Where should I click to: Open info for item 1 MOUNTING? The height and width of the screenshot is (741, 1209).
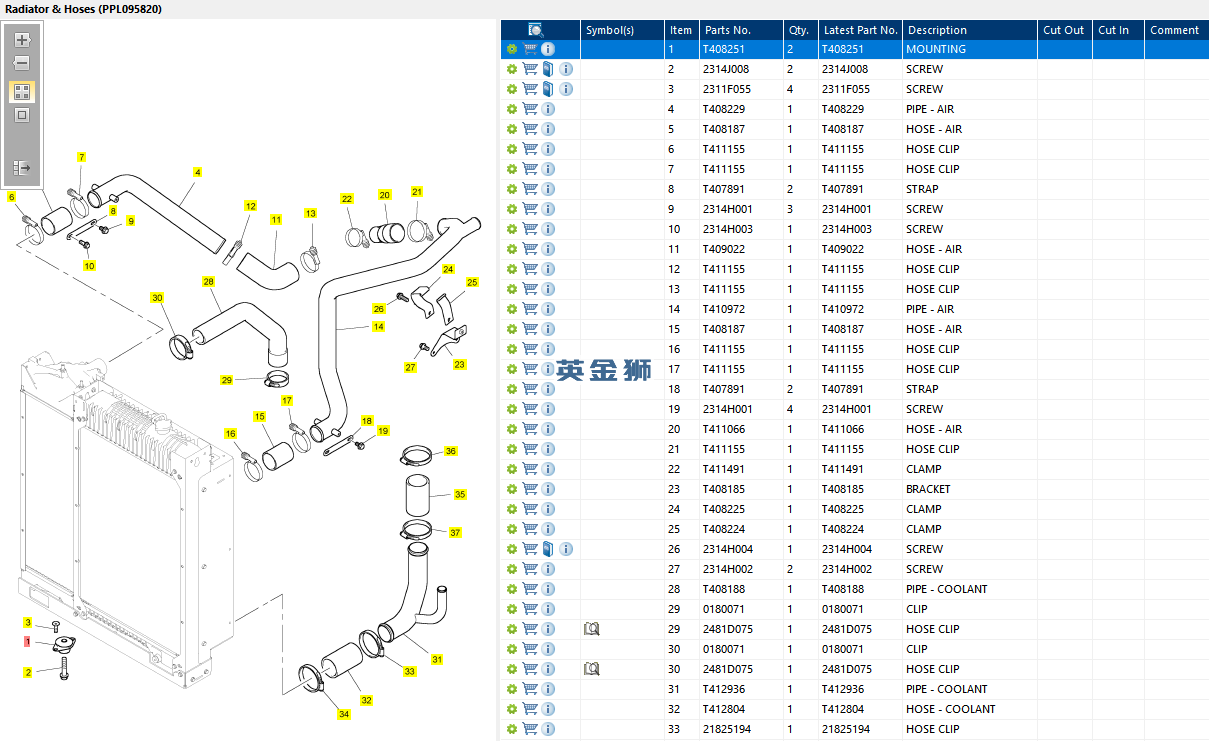(548, 49)
